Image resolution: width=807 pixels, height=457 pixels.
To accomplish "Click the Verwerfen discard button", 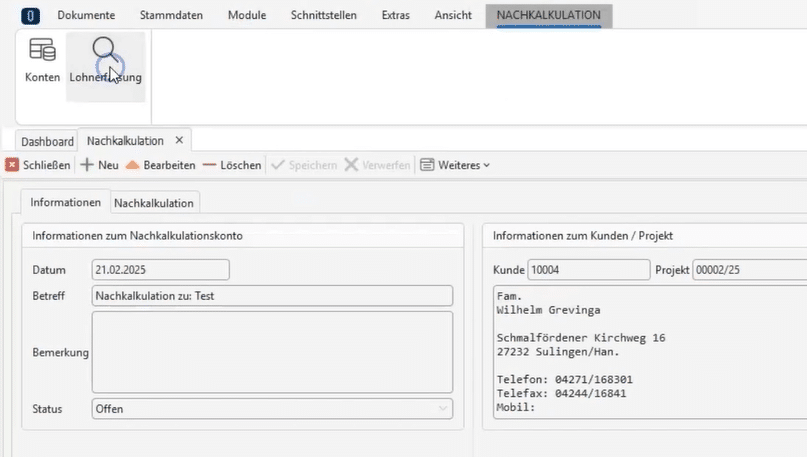I will [378, 165].
